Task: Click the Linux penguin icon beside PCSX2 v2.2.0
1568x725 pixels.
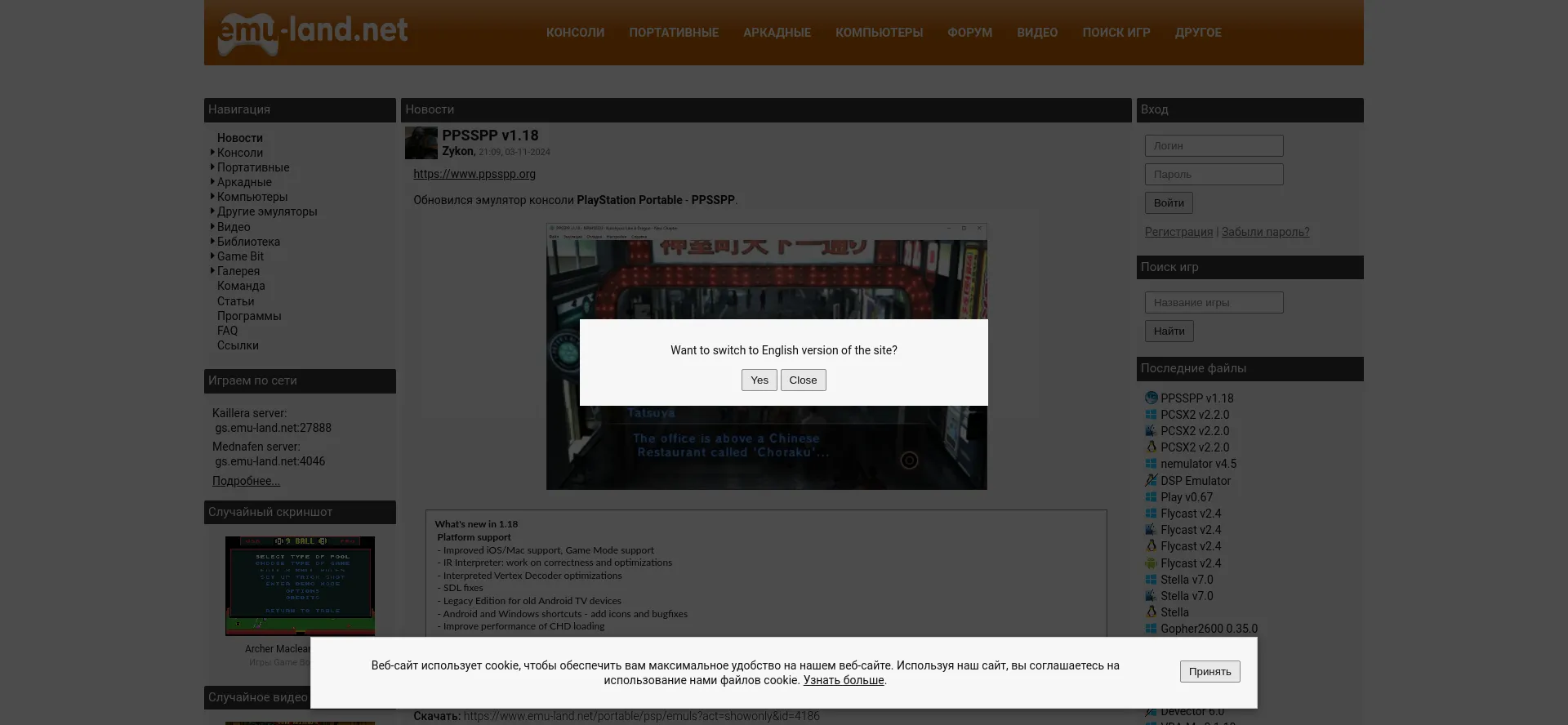Action: pyautogui.click(x=1151, y=447)
